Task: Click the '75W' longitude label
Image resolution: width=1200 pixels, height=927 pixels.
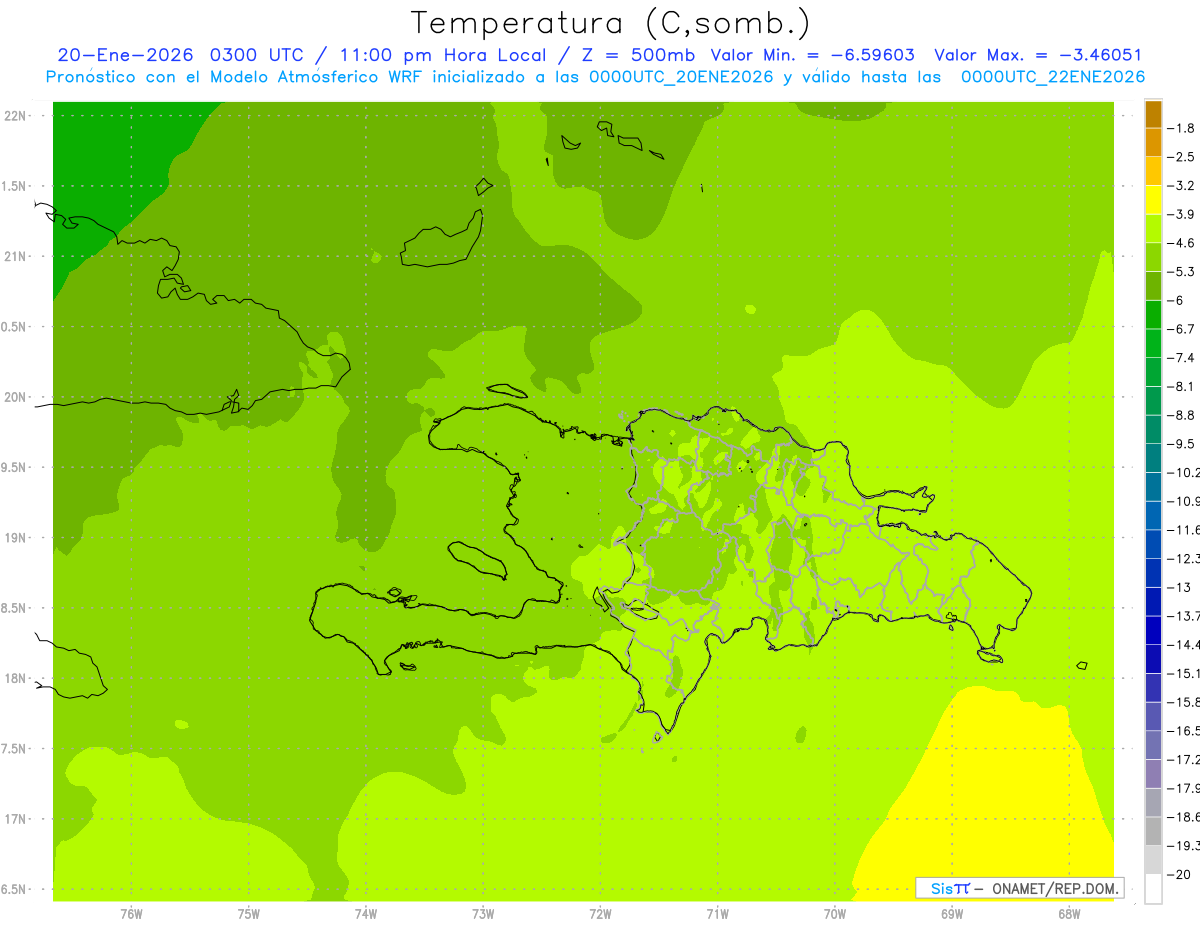Action: coord(248,913)
